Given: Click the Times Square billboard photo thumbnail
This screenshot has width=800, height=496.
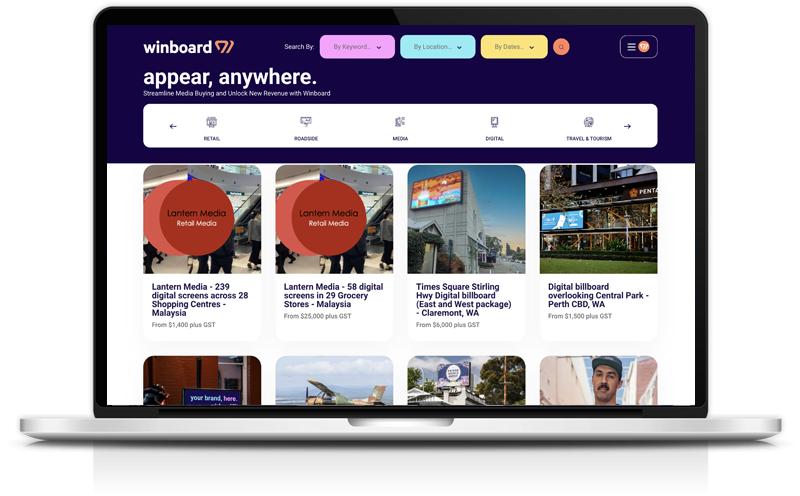Looking at the screenshot, I should [x=466, y=219].
